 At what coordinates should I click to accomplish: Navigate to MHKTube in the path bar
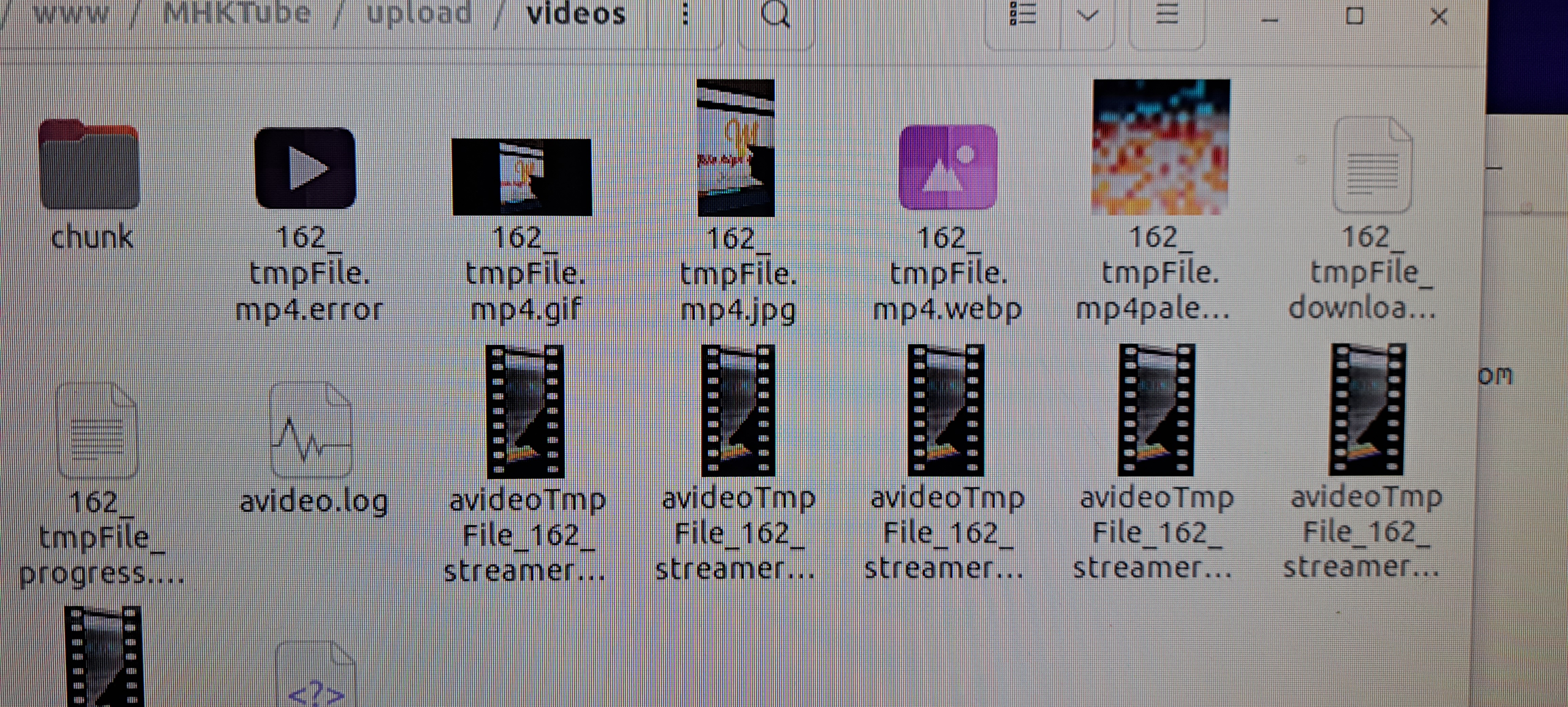point(237,12)
